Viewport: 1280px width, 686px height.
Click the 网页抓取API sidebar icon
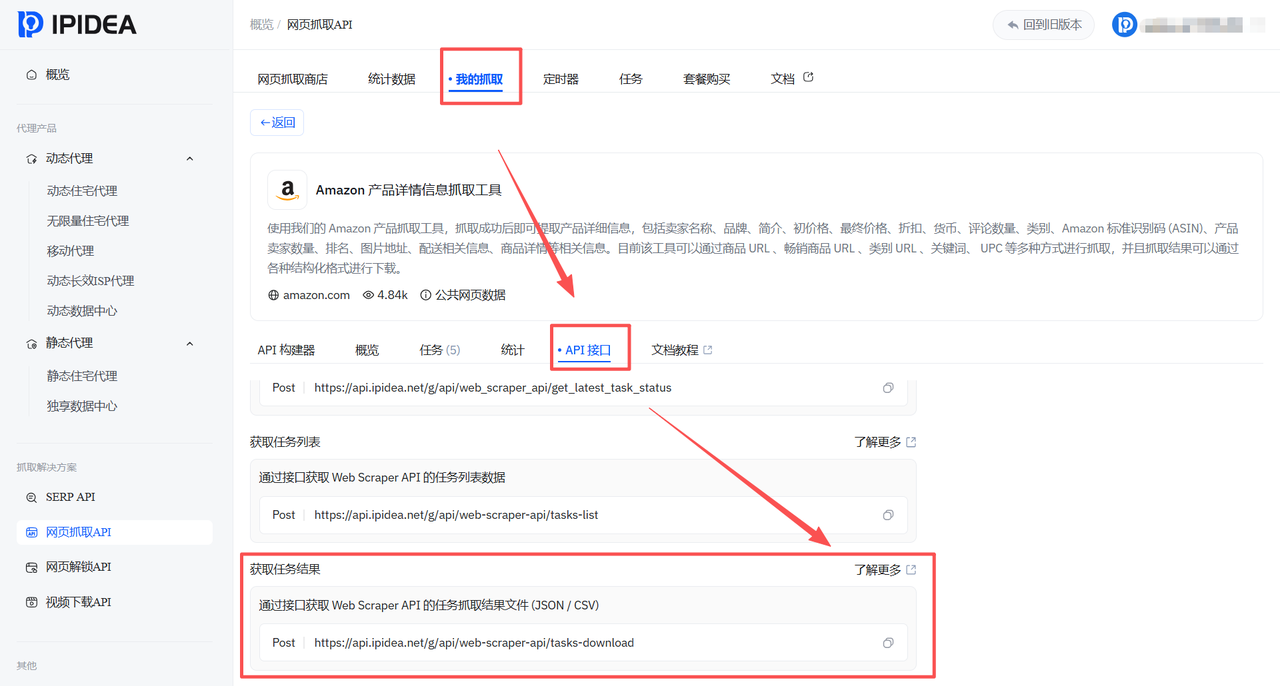point(32,532)
